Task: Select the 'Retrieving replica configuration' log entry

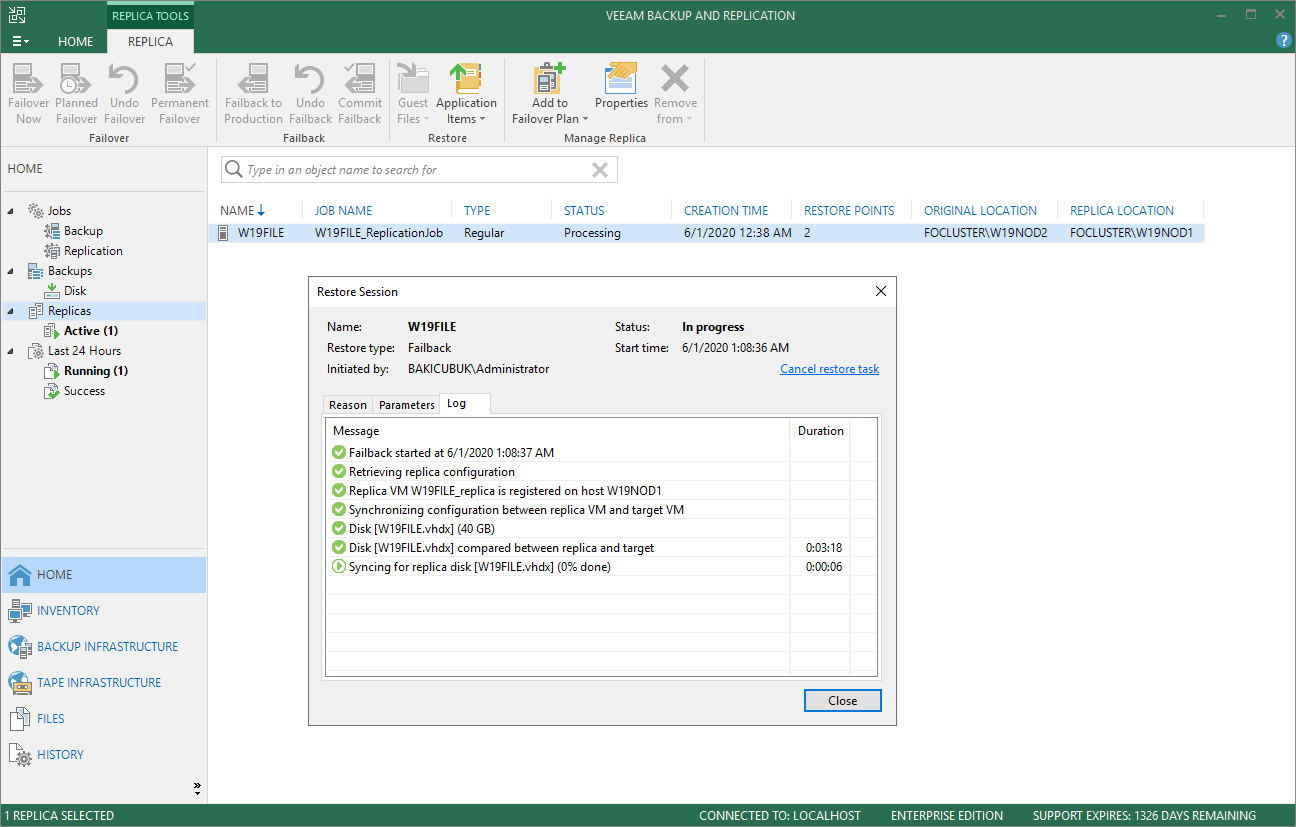Action: [x=601, y=472]
